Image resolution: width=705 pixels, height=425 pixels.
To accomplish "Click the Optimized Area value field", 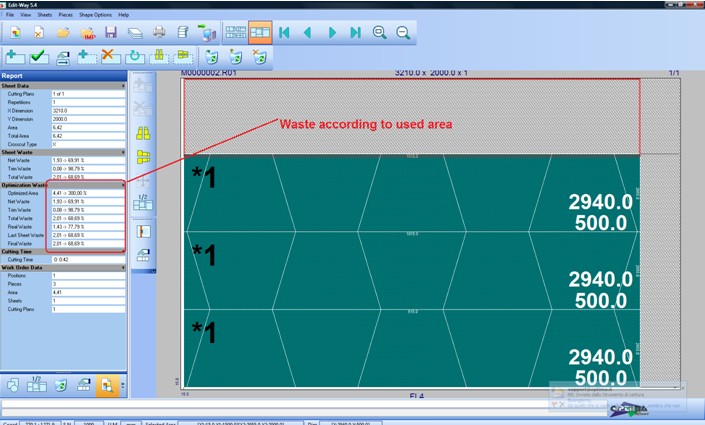I will coord(88,193).
